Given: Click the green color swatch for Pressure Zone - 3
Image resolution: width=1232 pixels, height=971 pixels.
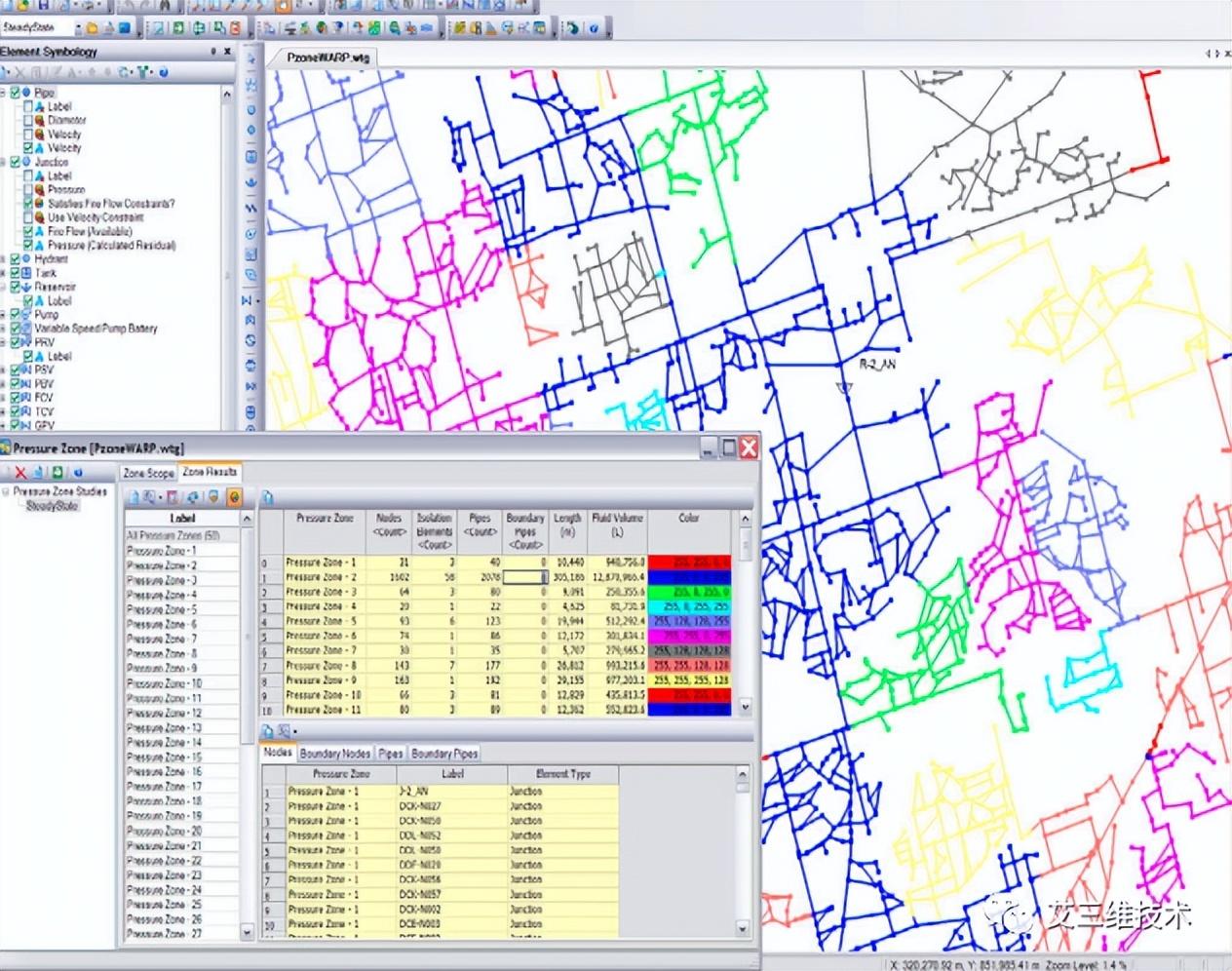Looking at the screenshot, I should [x=688, y=592].
